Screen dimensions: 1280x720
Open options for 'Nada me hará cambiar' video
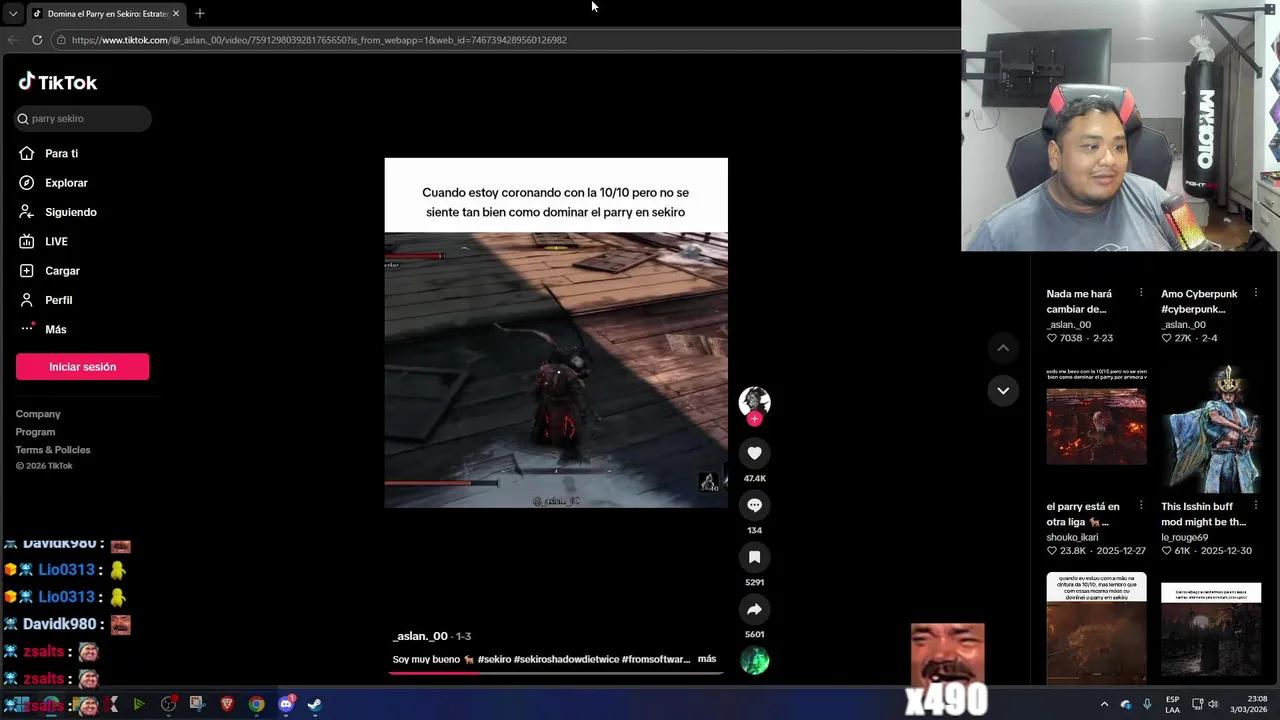(x=1141, y=294)
